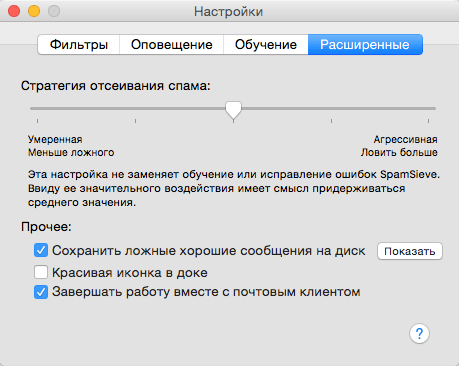The width and height of the screenshot is (459, 366).
Task: Uncheck Завершать работу вместе с почтовым клиентом
Action: (x=41, y=292)
